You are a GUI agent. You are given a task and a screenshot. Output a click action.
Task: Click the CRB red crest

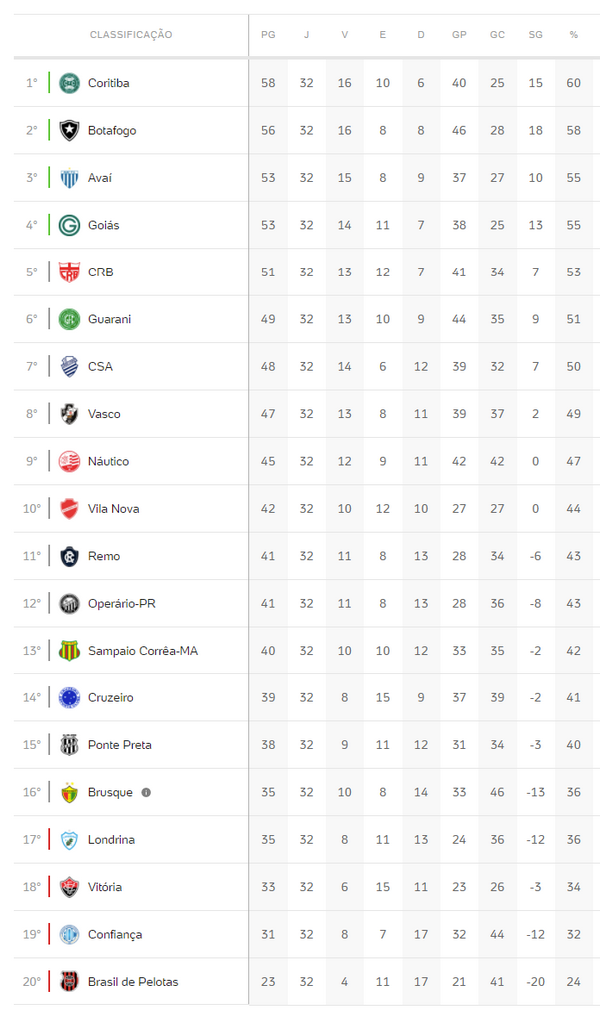69,272
